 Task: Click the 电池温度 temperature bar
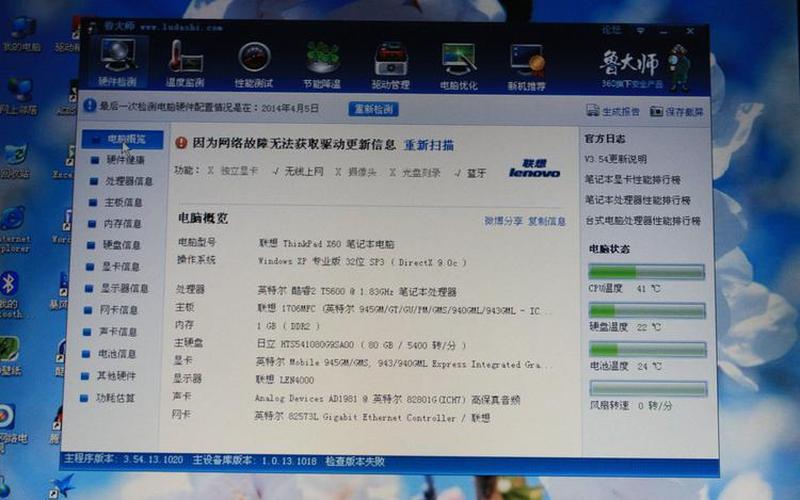tap(647, 350)
